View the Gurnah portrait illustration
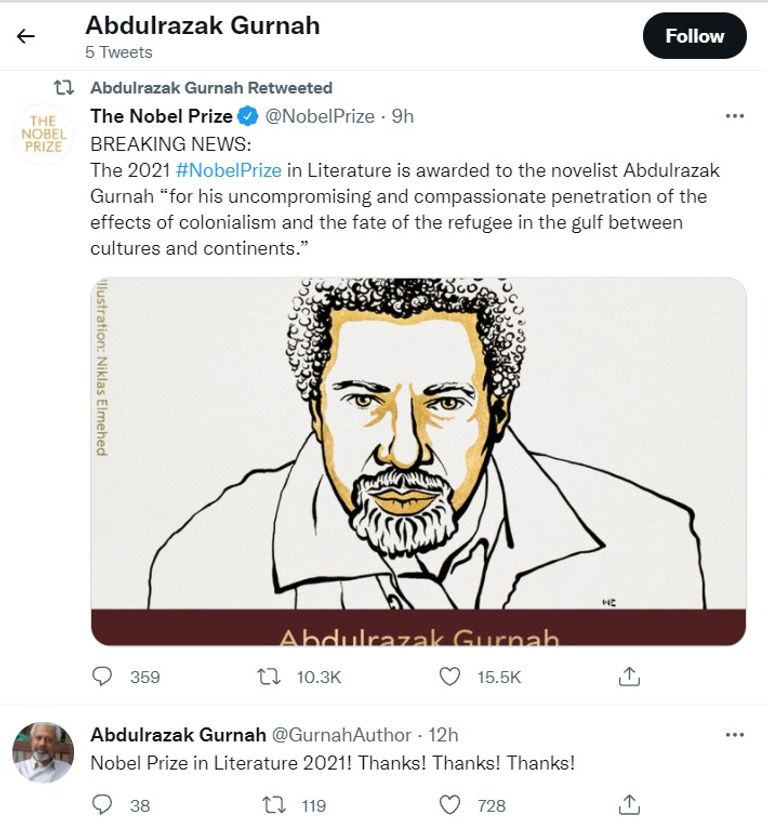Image resolution: width=768 pixels, height=829 pixels. 420,455
